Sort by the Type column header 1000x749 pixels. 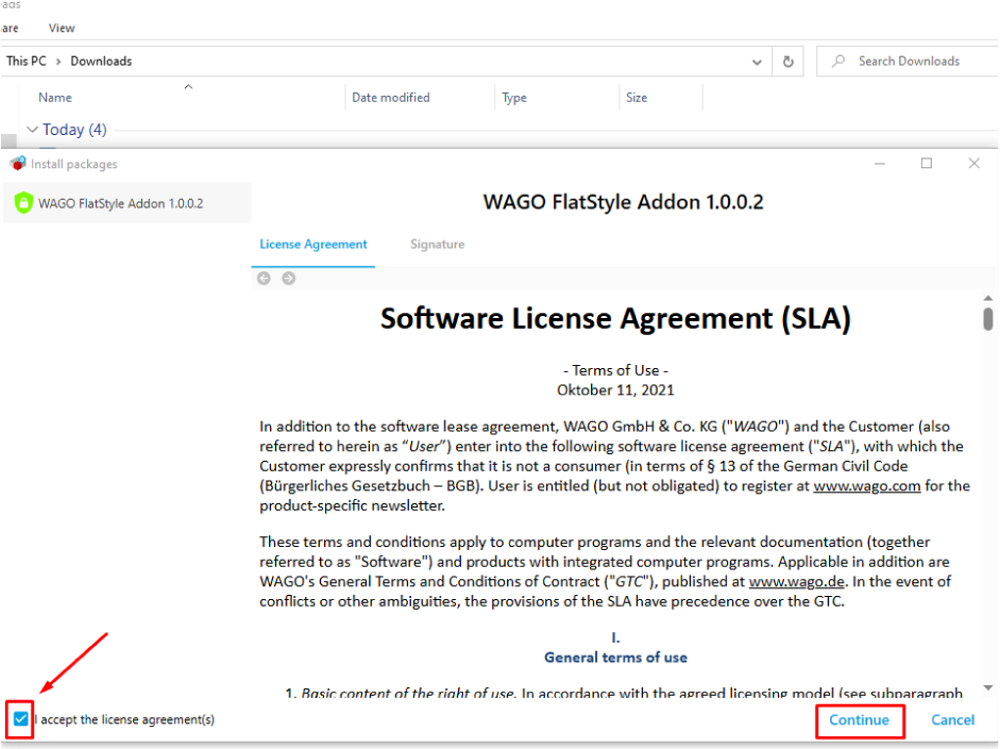coord(514,98)
